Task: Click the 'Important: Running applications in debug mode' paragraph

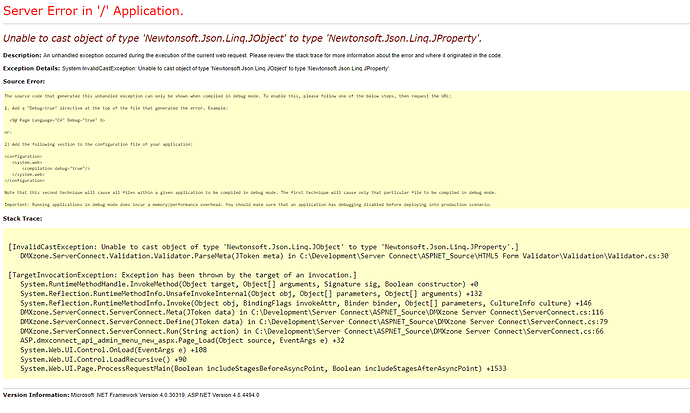Action: (x=248, y=205)
